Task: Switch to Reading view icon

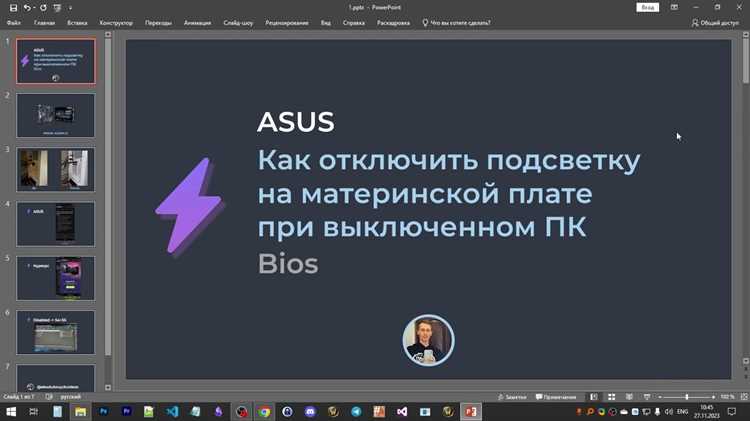Action: [629, 397]
